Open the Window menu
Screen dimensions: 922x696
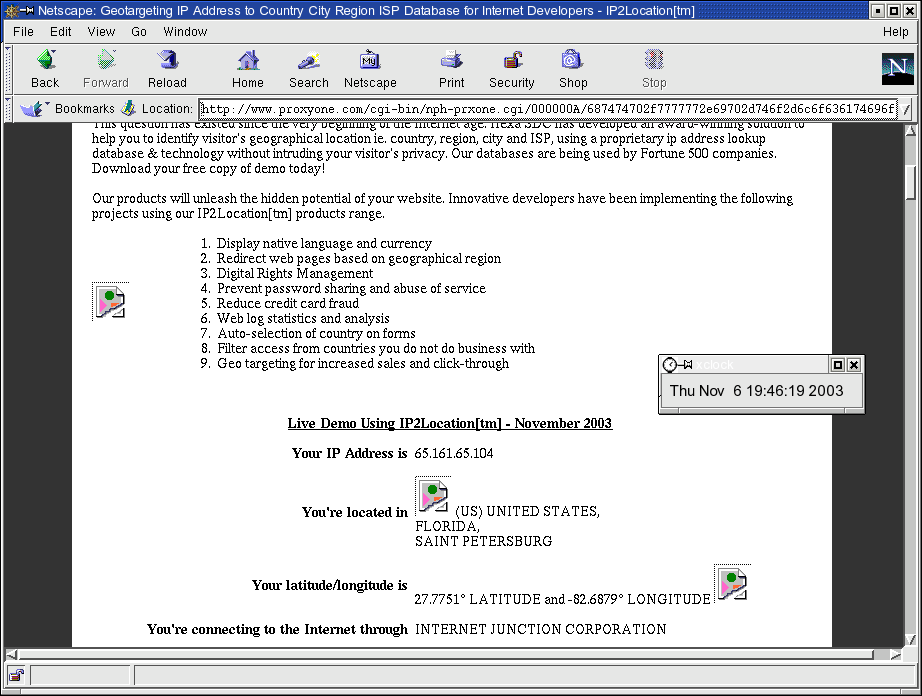coord(185,32)
